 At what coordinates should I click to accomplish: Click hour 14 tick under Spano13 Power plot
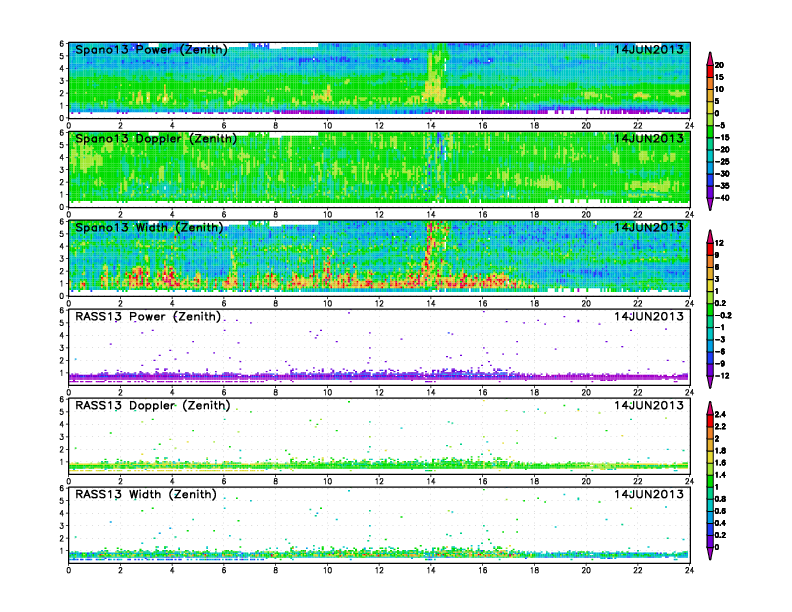(x=431, y=126)
